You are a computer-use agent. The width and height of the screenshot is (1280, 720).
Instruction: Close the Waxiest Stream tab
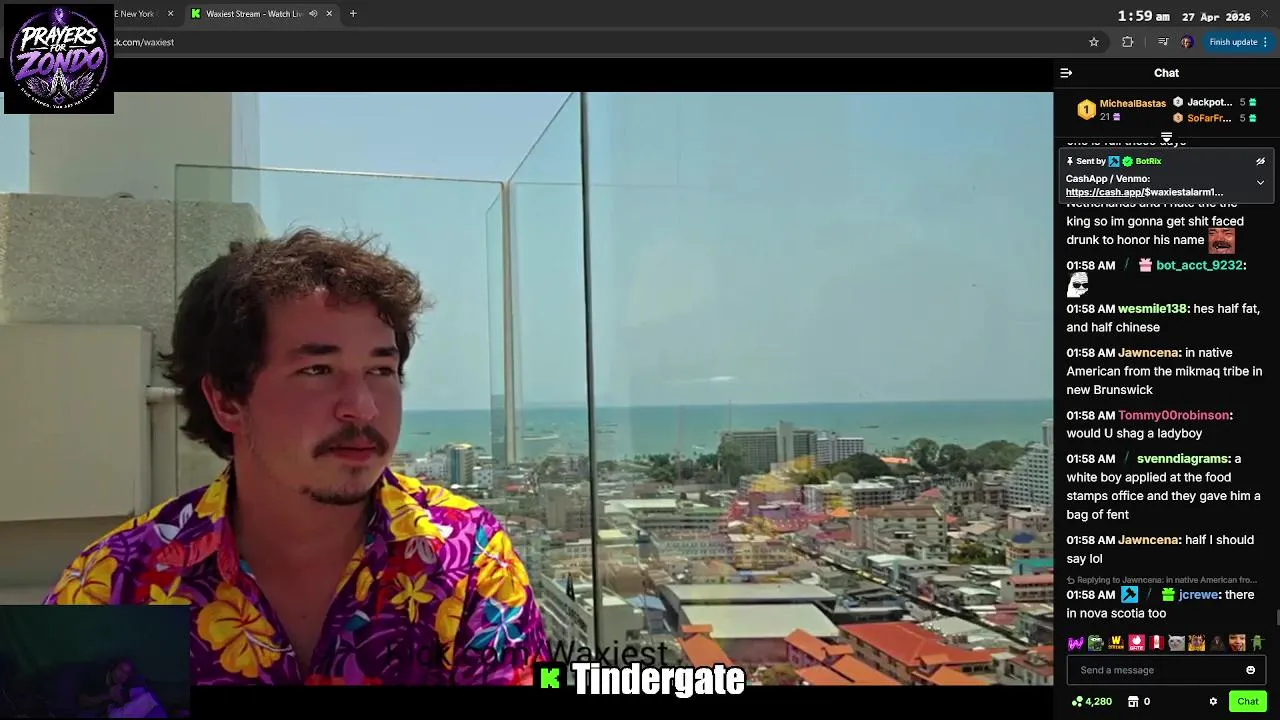coord(329,14)
